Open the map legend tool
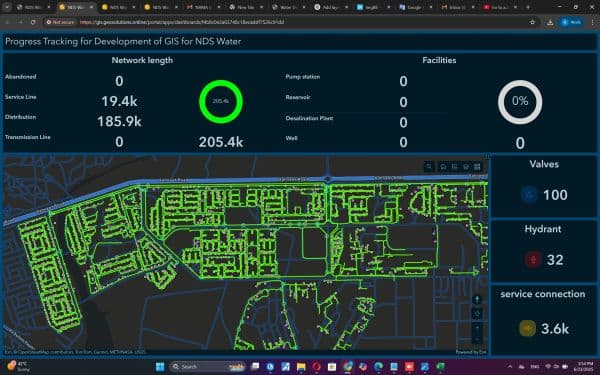The width and height of the screenshot is (600, 375). coord(455,166)
